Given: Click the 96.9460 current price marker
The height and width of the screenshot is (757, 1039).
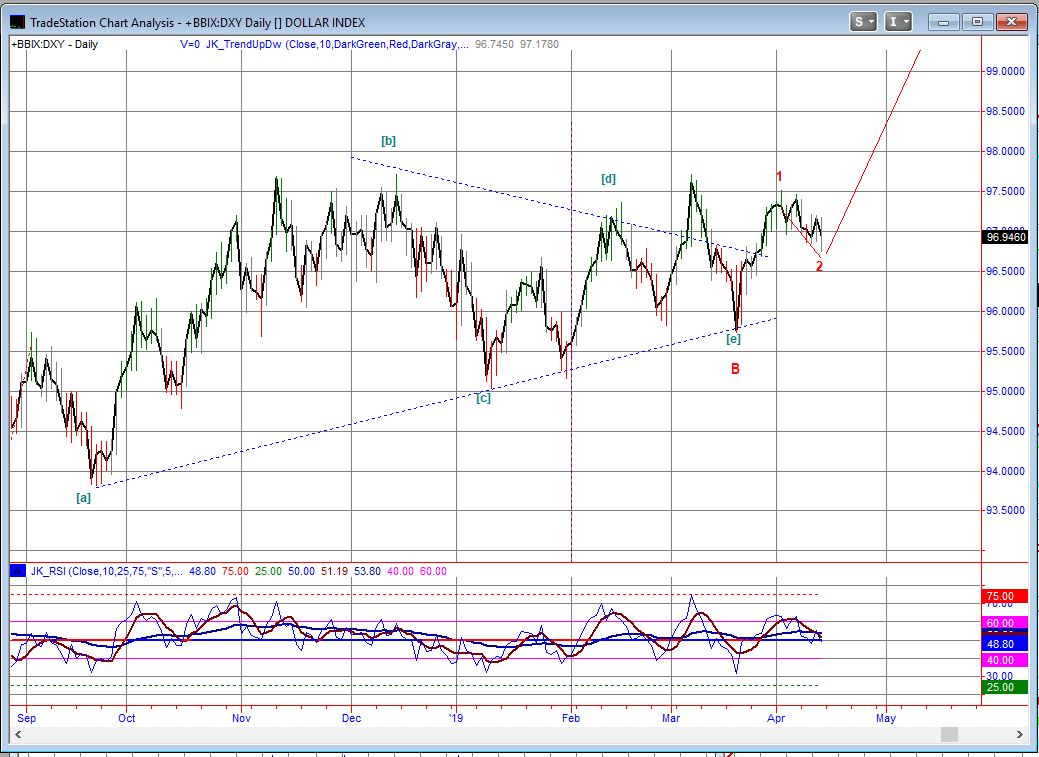Looking at the screenshot, I should [x=1005, y=237].
